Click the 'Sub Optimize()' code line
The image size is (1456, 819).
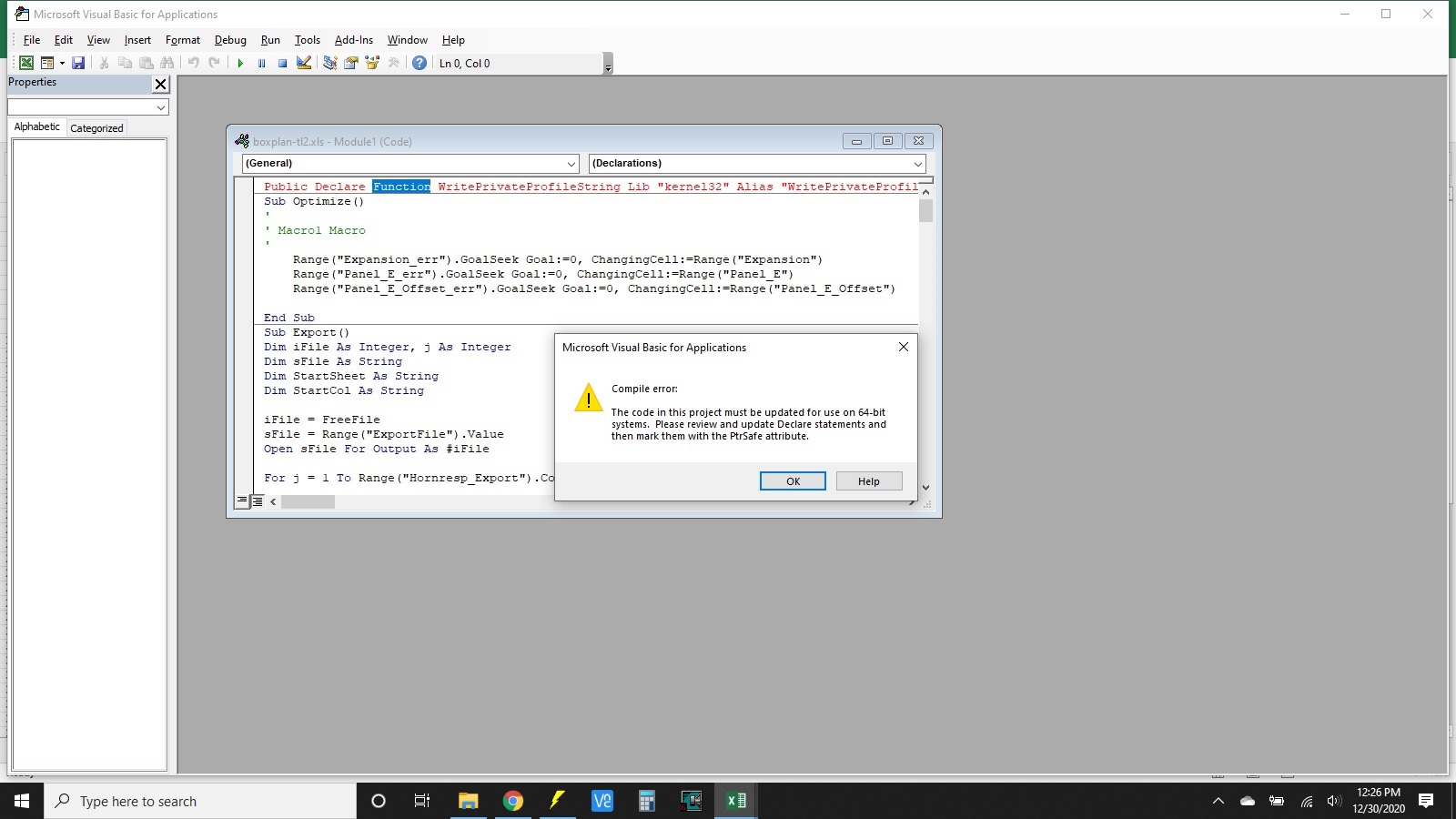[x=314, y=201]
